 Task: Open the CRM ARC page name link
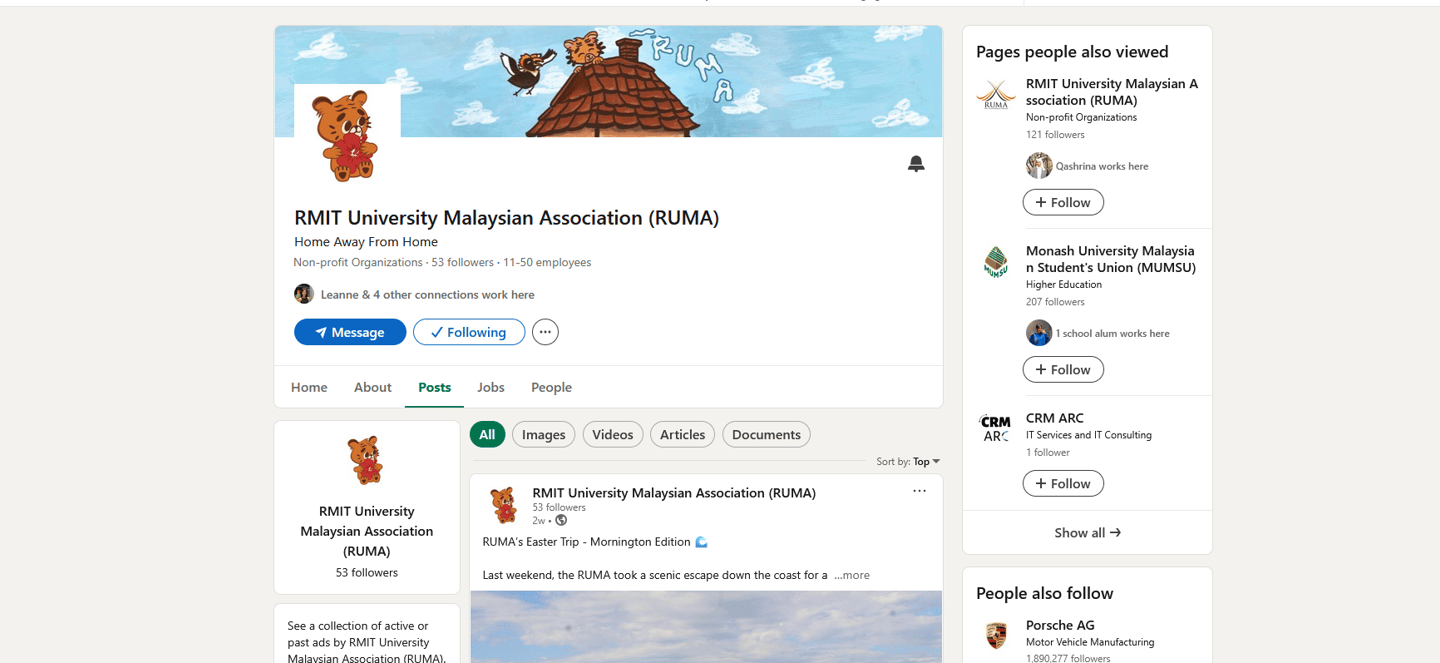1055,418
